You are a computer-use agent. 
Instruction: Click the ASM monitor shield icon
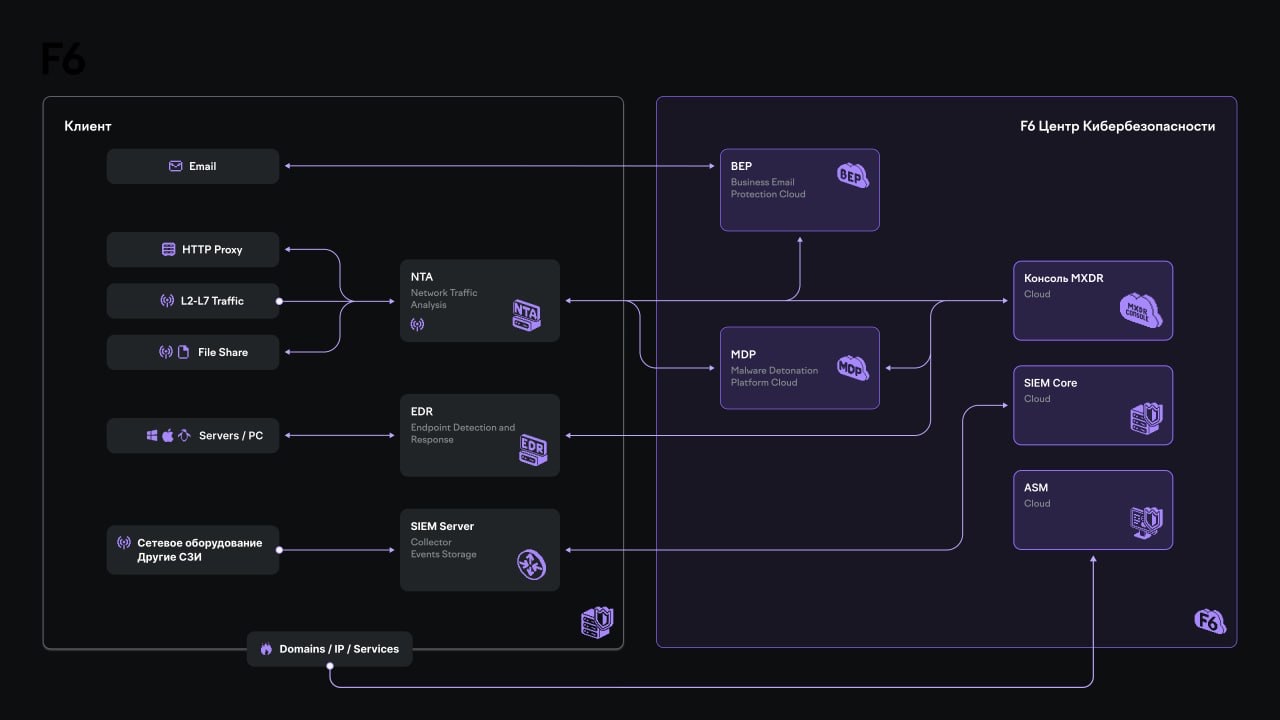[x=1145, y=522]
